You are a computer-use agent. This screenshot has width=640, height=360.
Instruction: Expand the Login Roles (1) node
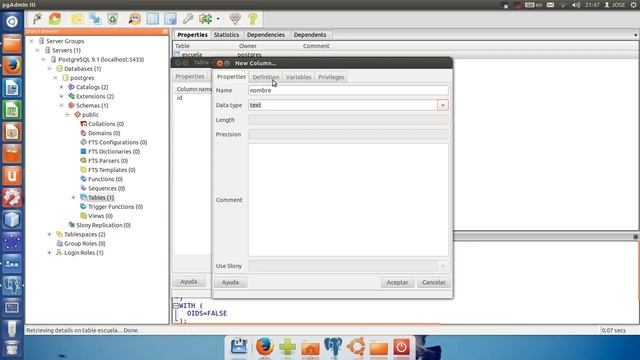[50, 253]
